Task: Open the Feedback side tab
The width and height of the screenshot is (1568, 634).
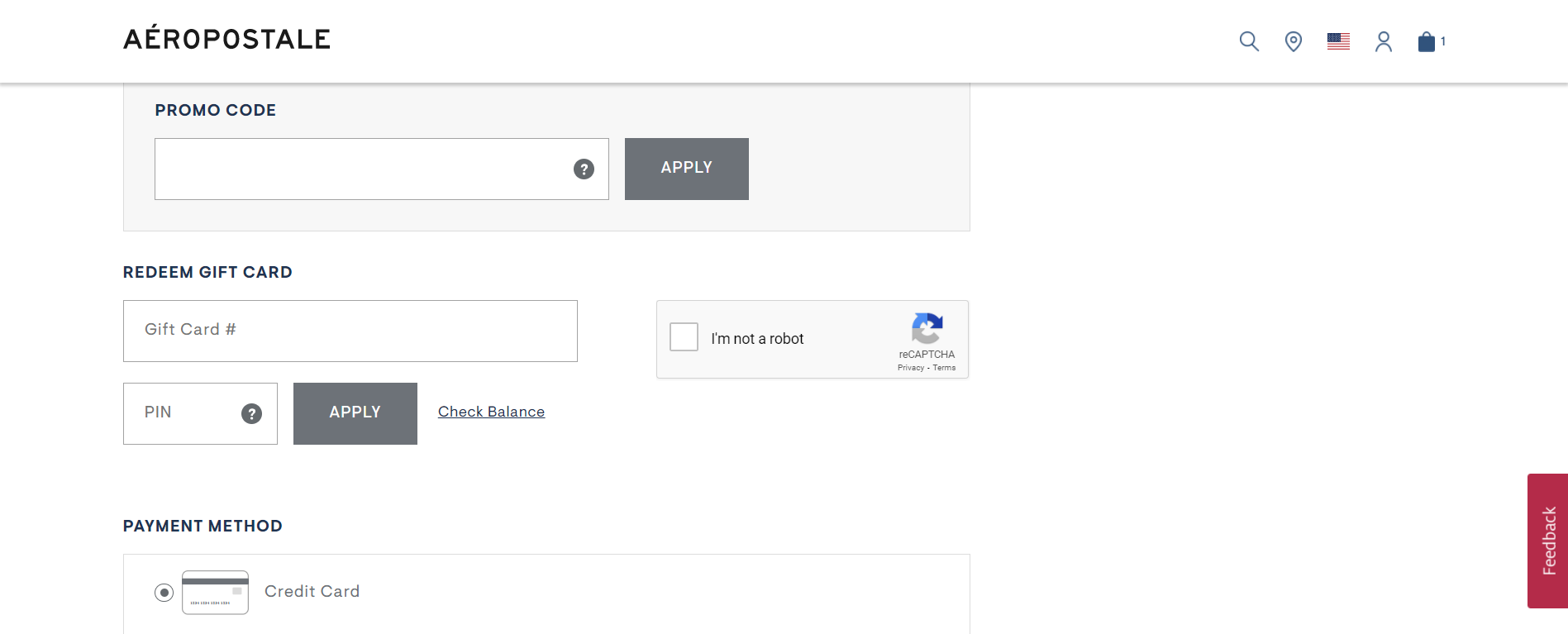Action: (x=1547, y=541)
